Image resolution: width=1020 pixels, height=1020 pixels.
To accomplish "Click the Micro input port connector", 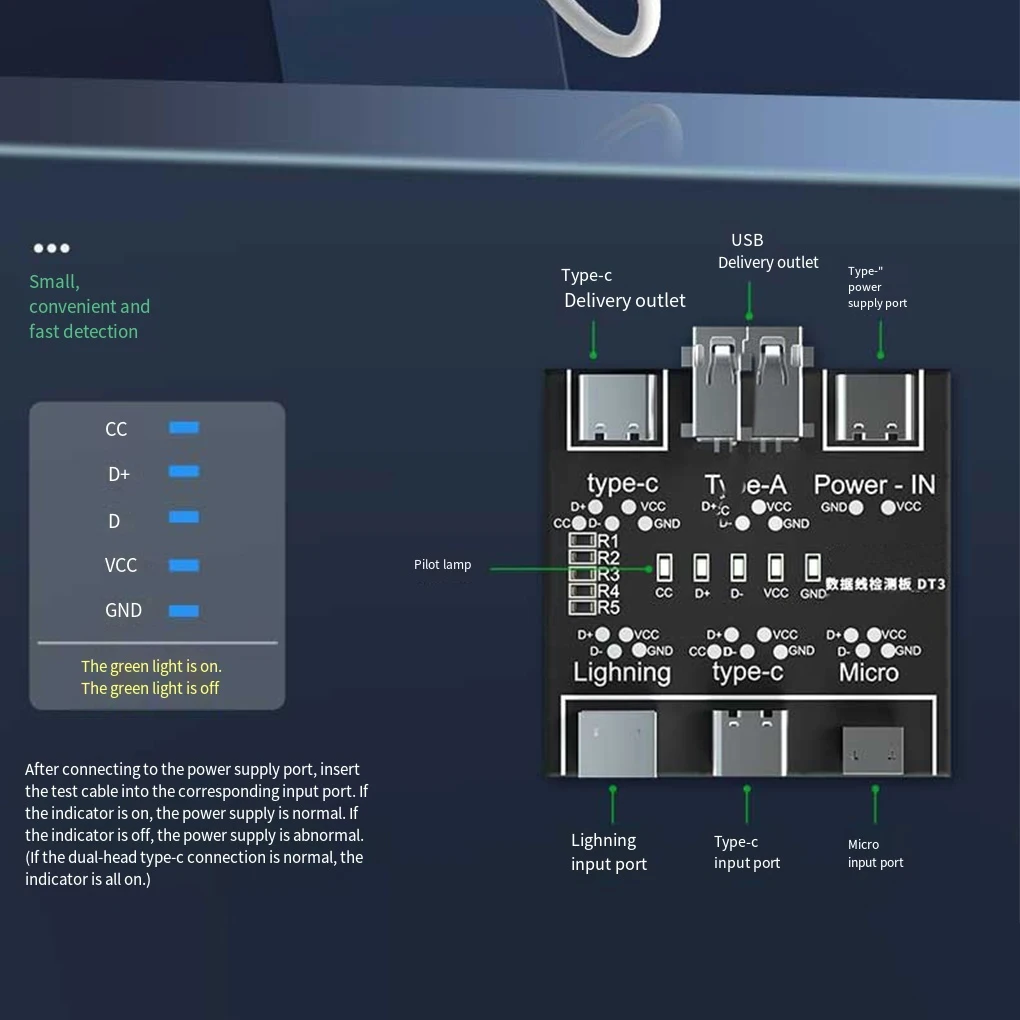I will (x=873, y=750).
